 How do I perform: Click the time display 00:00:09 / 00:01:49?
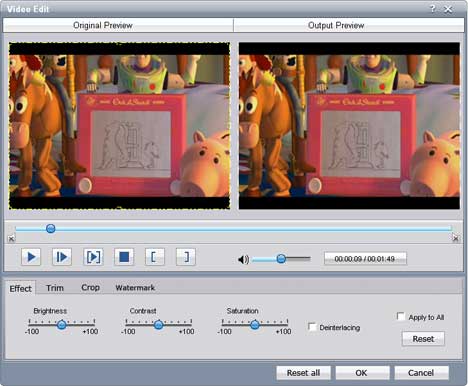coord(365,259)
